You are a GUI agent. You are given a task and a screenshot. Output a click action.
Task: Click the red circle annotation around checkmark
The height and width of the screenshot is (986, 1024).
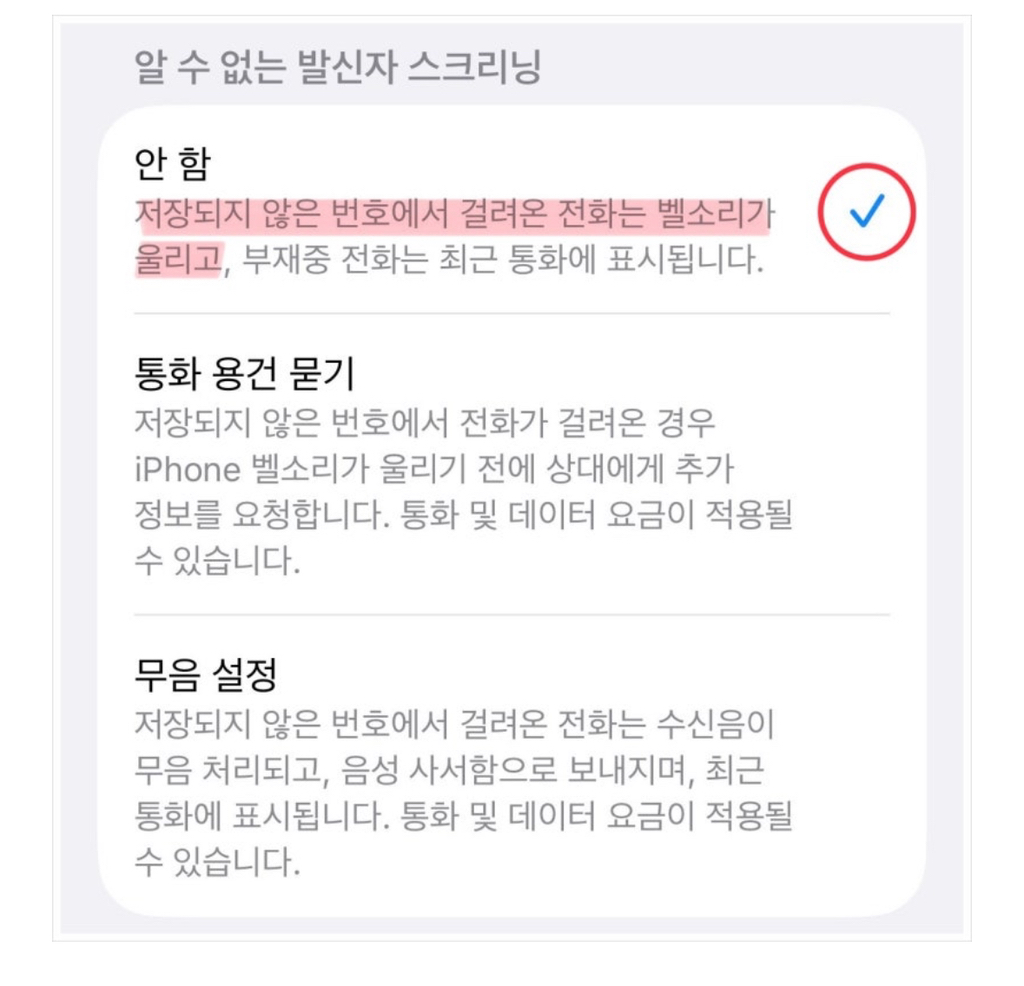(867, 212)
